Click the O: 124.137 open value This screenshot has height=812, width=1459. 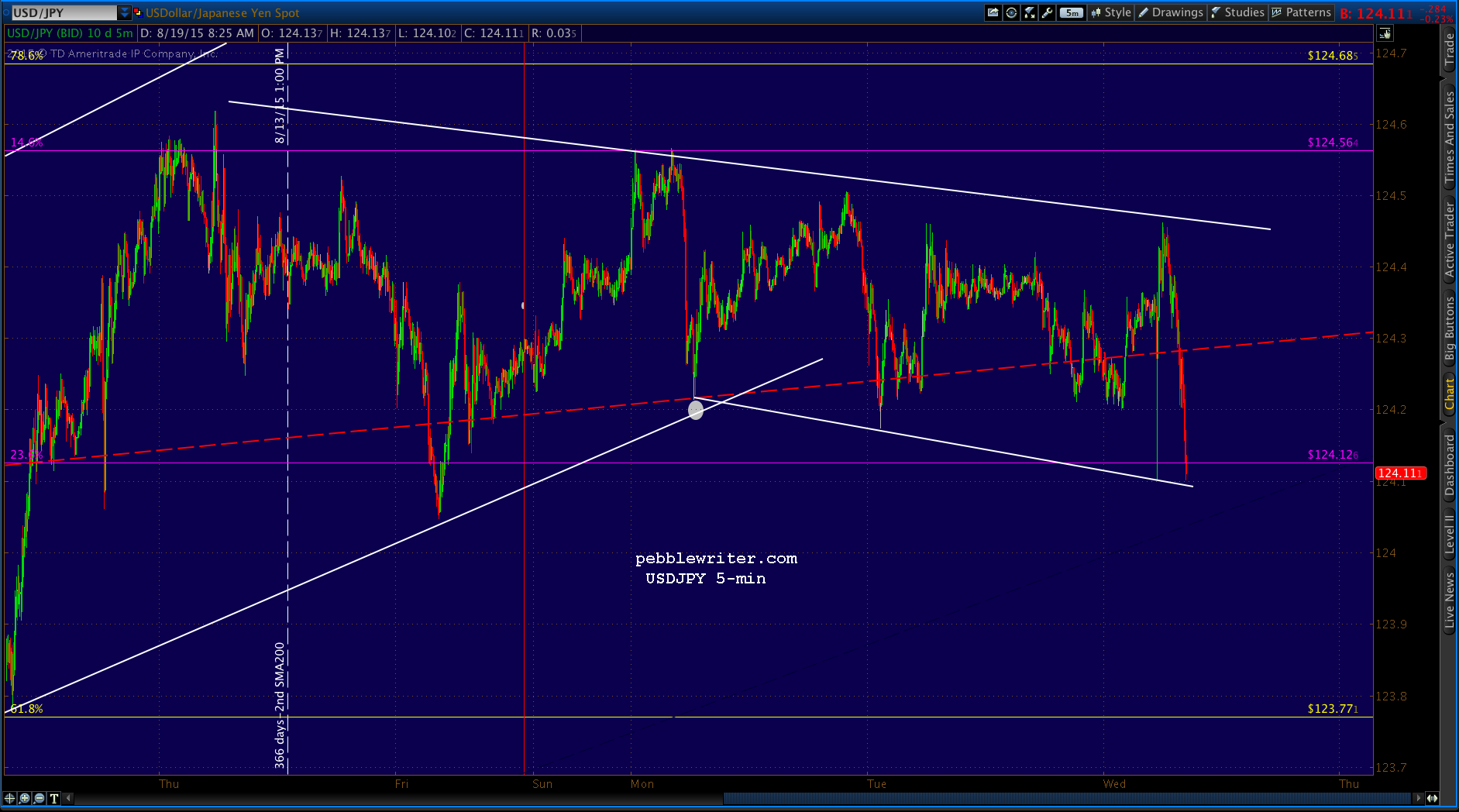coord(292,33)
